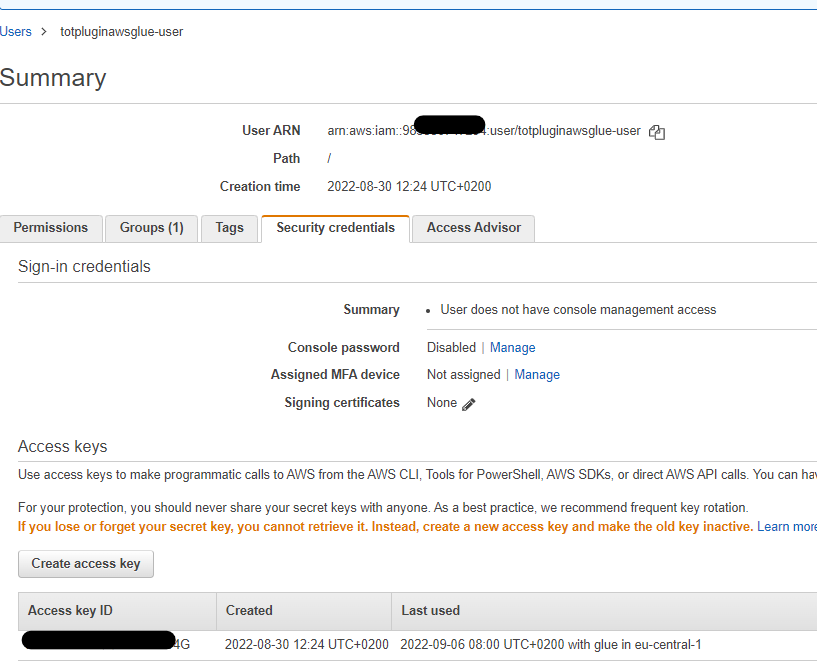Image resolution: width=817 pixels, height=665 pixels.
Task: Click the totpluginawsglue-user breadcrumb text
Action: coord(122,32)
